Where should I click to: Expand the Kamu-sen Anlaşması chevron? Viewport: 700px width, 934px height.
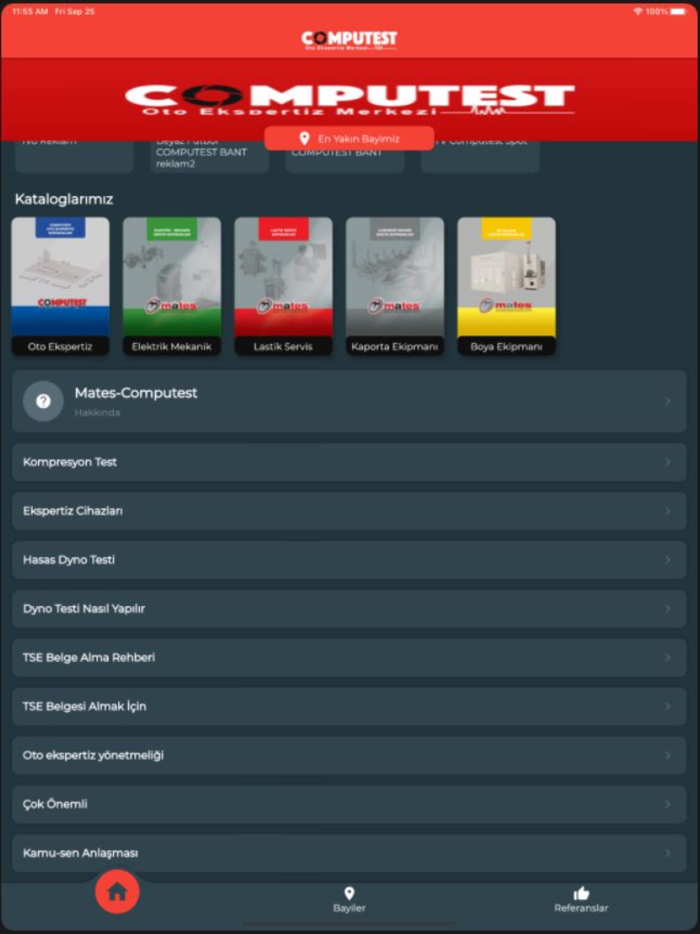pos(668,853)
